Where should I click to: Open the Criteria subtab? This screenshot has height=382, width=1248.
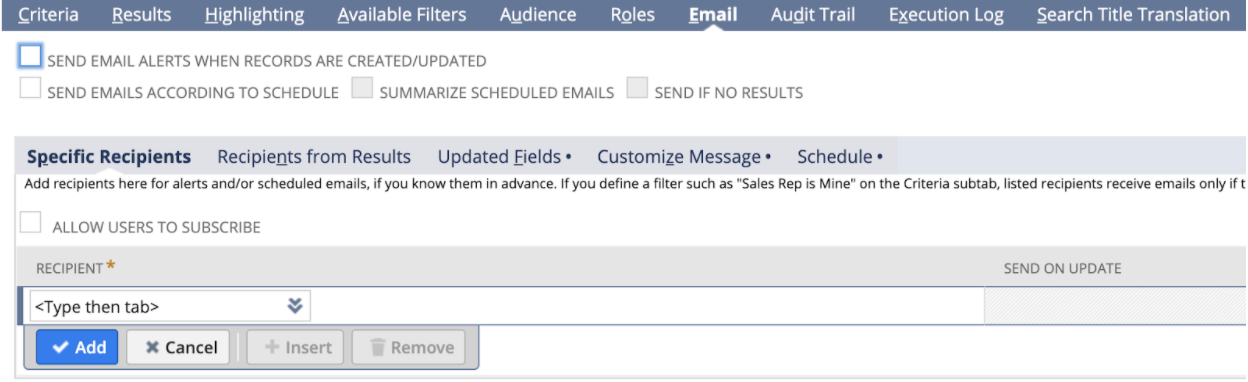pyautogui.click(x=49, y=14)
